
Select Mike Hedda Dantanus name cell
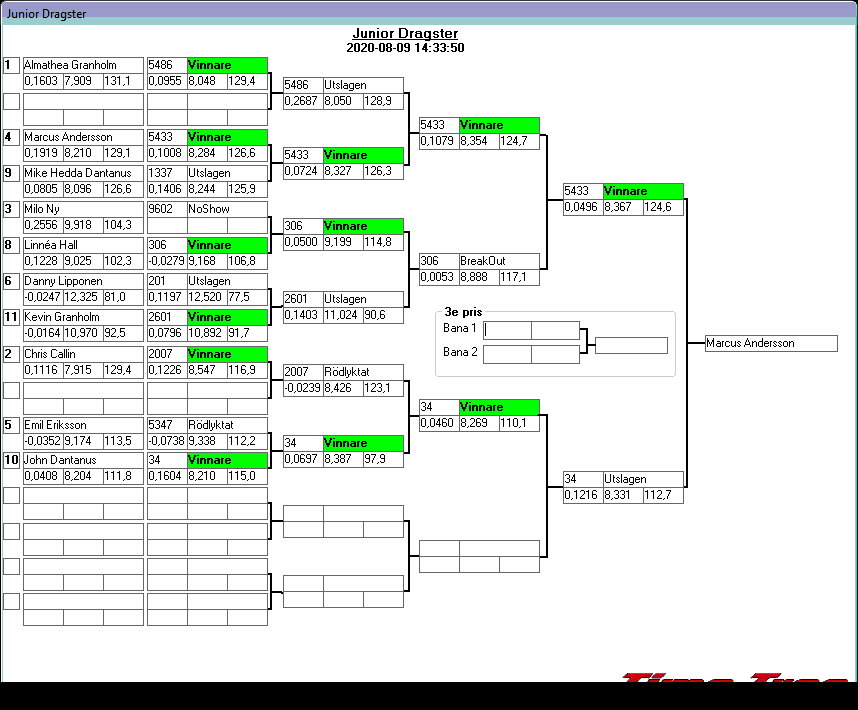[83, 173]
